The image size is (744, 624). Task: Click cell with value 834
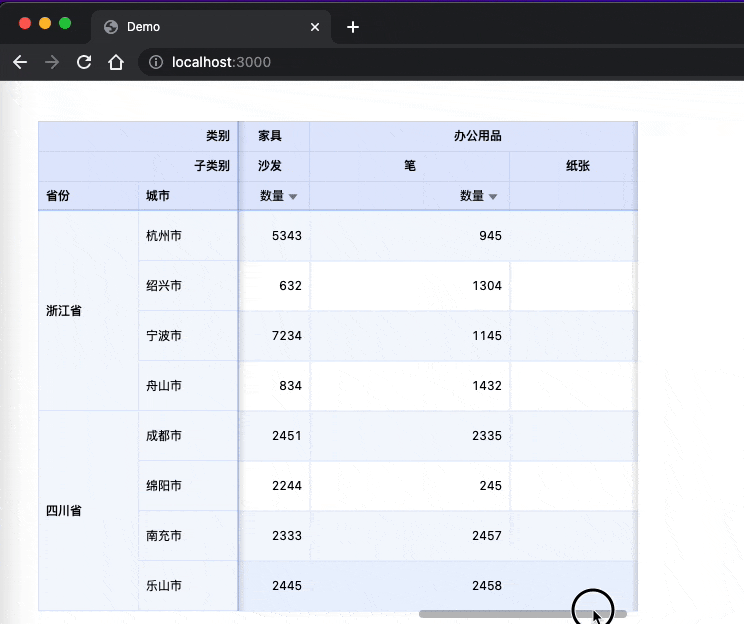[x=274, y=386]
